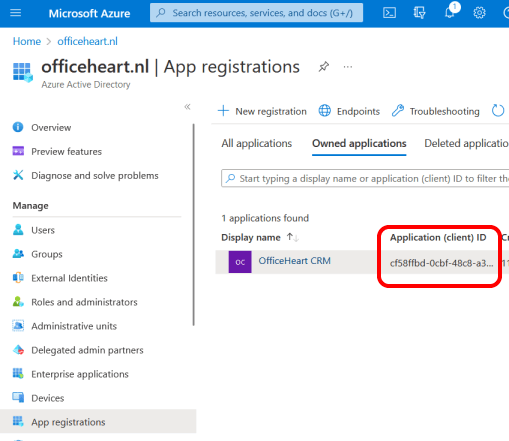The image size is (509, 441).
Task: Click the Azure Active Directory blade icon
Action: pos(23,72)
